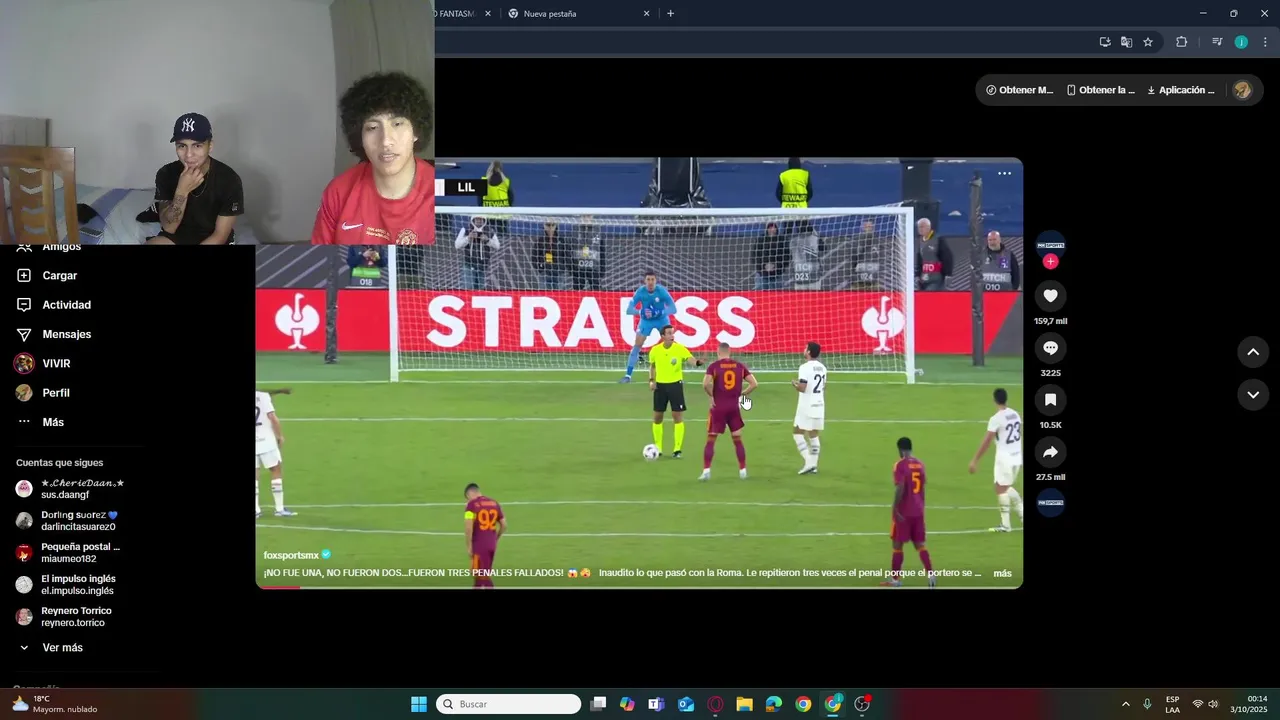Close the Nueva pestaña tab
The image size is (1280, 720).
point(646,14)
